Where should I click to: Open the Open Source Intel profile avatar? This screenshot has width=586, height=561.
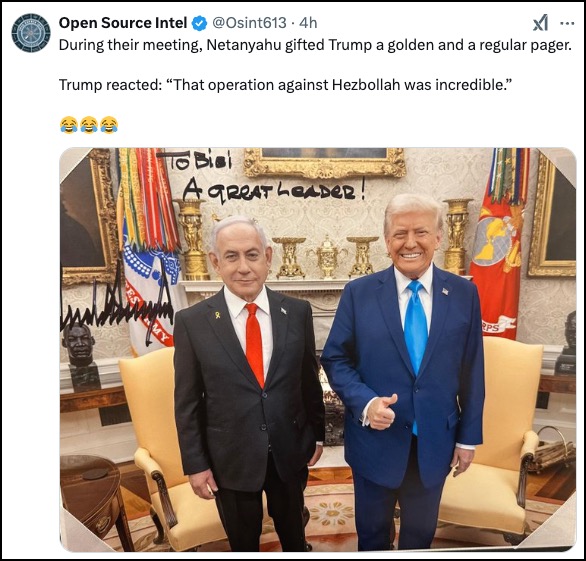click(x=31, y=33)
